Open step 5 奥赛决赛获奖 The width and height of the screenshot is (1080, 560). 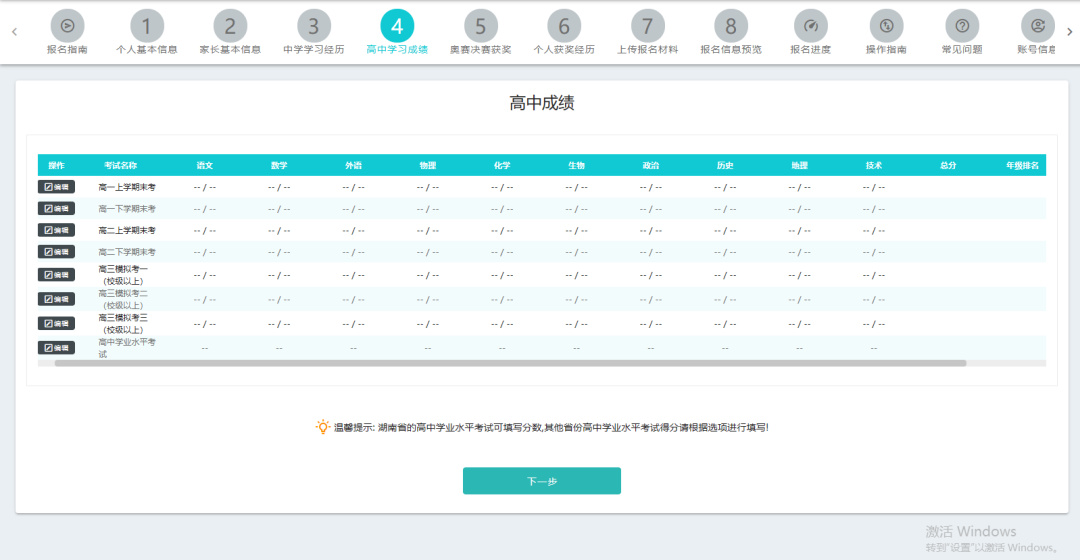[x=480, y=26]
